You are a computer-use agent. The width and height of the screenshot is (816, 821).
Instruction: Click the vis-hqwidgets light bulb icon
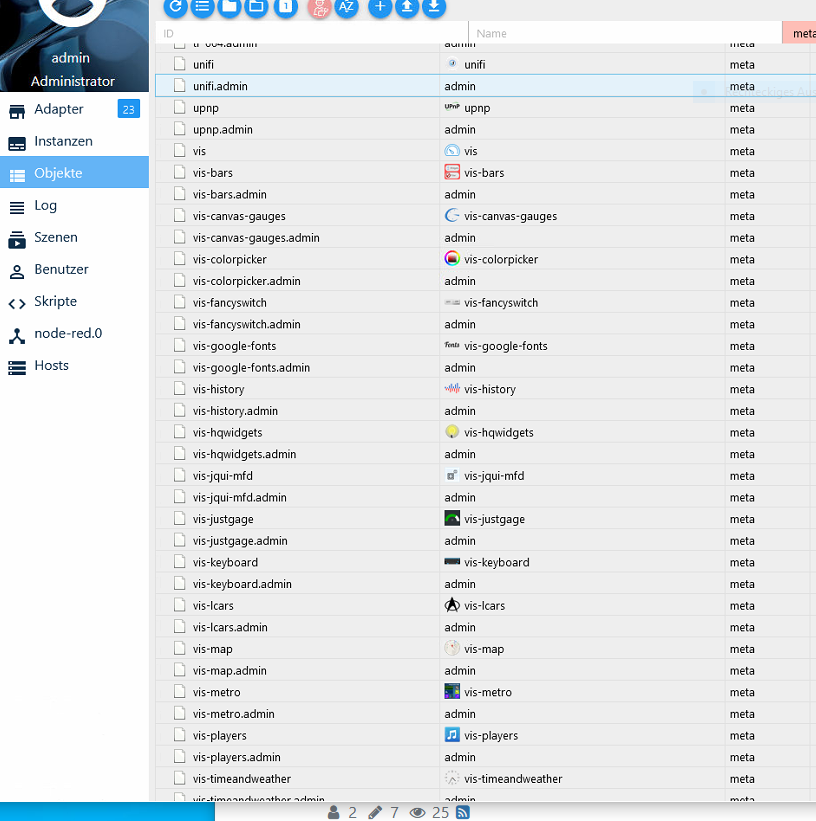tap(452, 431)
